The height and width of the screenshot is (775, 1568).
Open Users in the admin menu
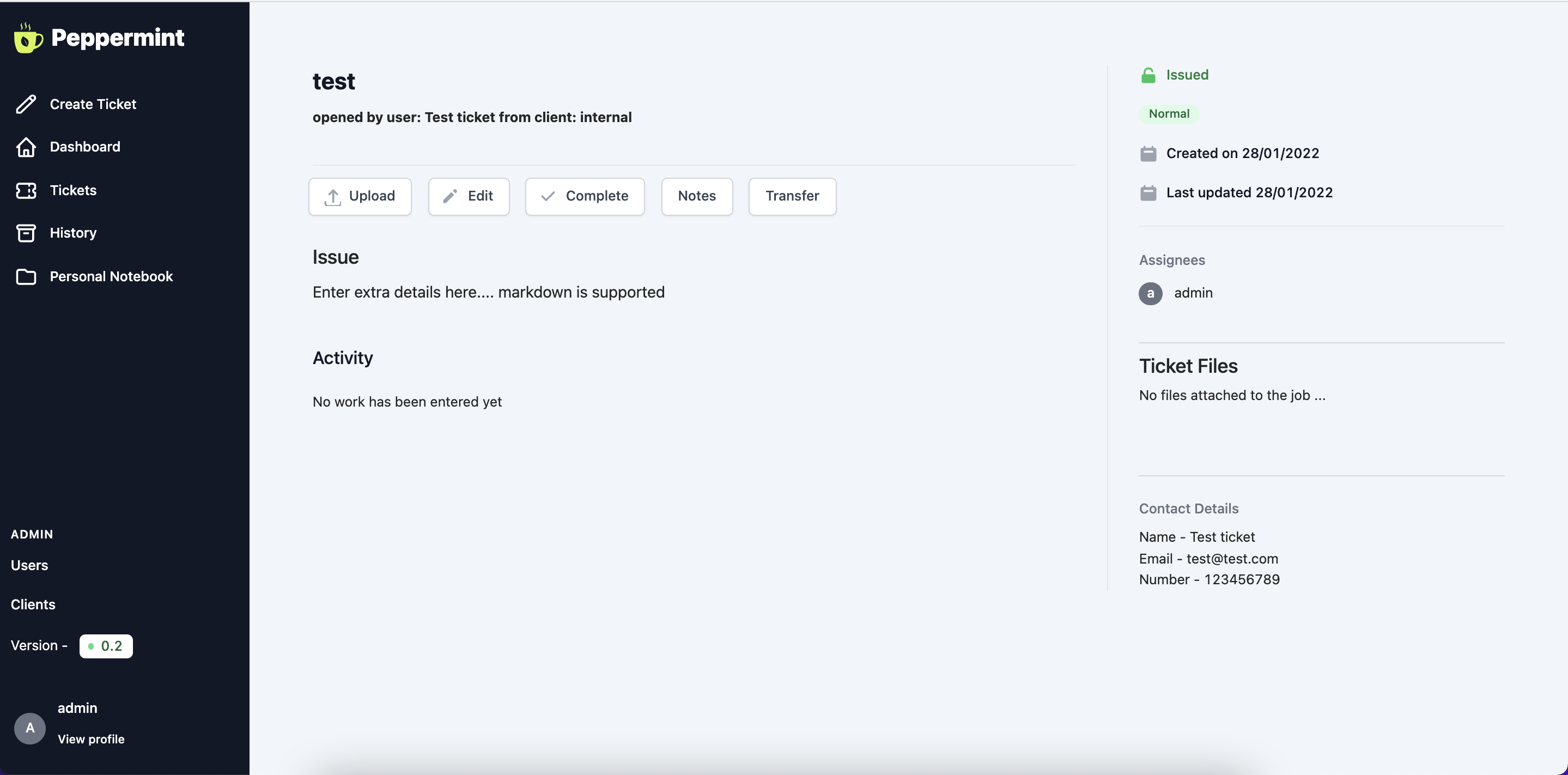click(29, 565)
